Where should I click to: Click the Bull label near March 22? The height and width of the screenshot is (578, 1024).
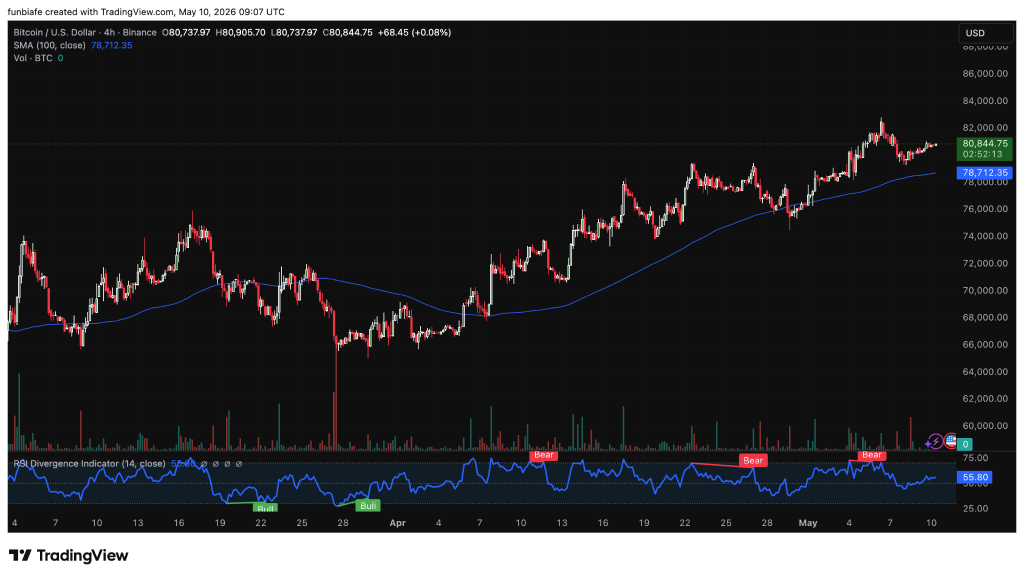click(x=265, y=508)
